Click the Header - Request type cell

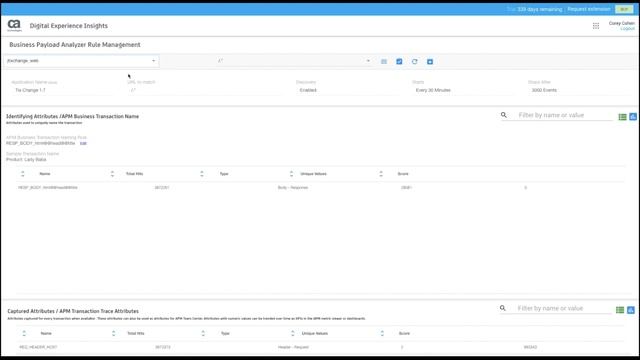tap(293, 347)
